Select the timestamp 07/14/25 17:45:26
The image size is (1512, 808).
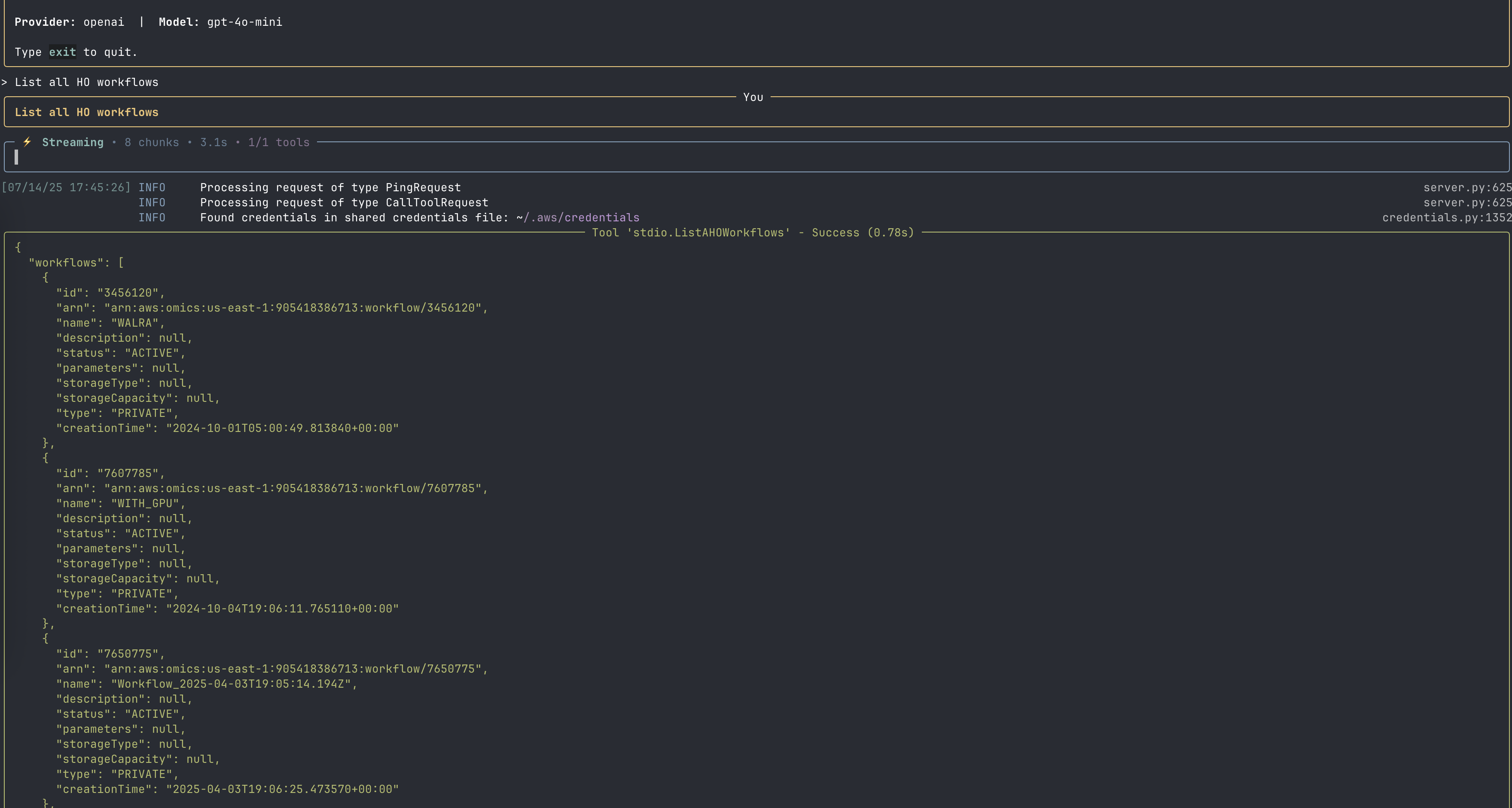pos(66,187)
